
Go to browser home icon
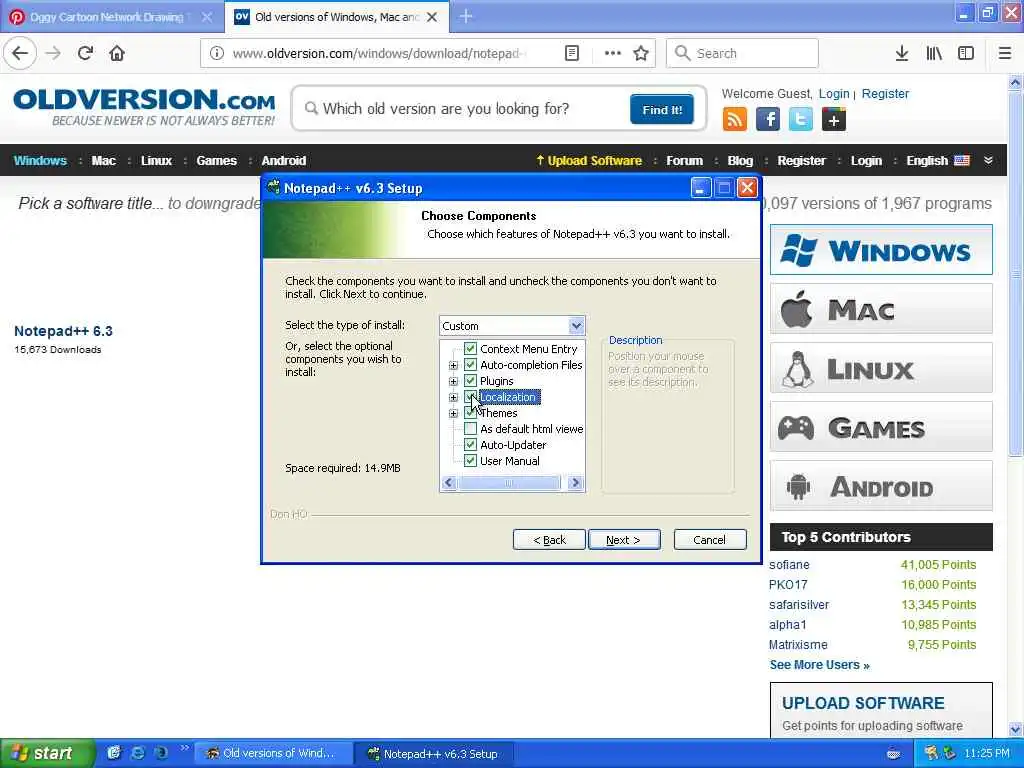(117, 53)
